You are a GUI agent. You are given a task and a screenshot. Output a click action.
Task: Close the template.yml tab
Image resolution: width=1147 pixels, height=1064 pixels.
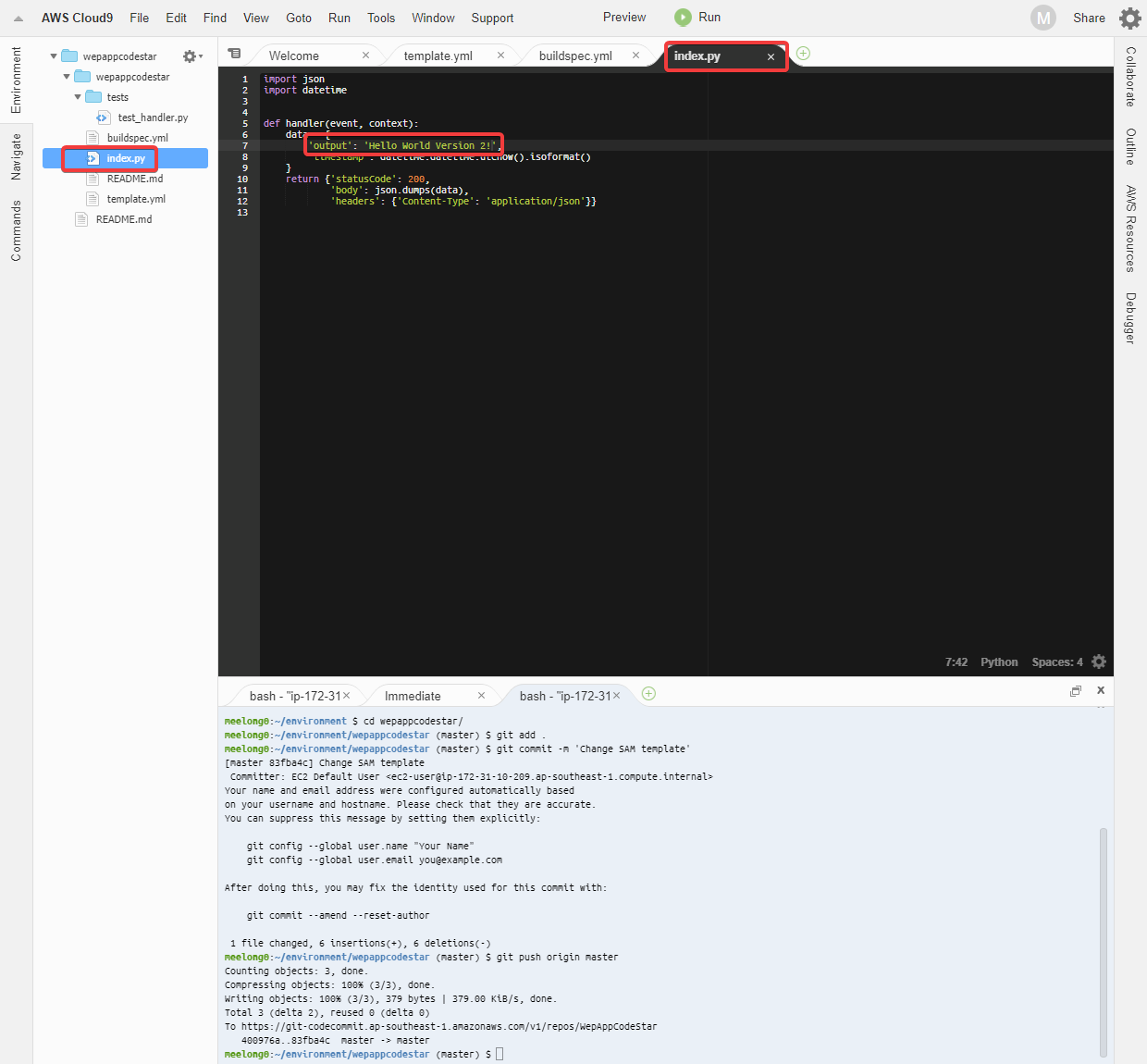coord(500,56)
